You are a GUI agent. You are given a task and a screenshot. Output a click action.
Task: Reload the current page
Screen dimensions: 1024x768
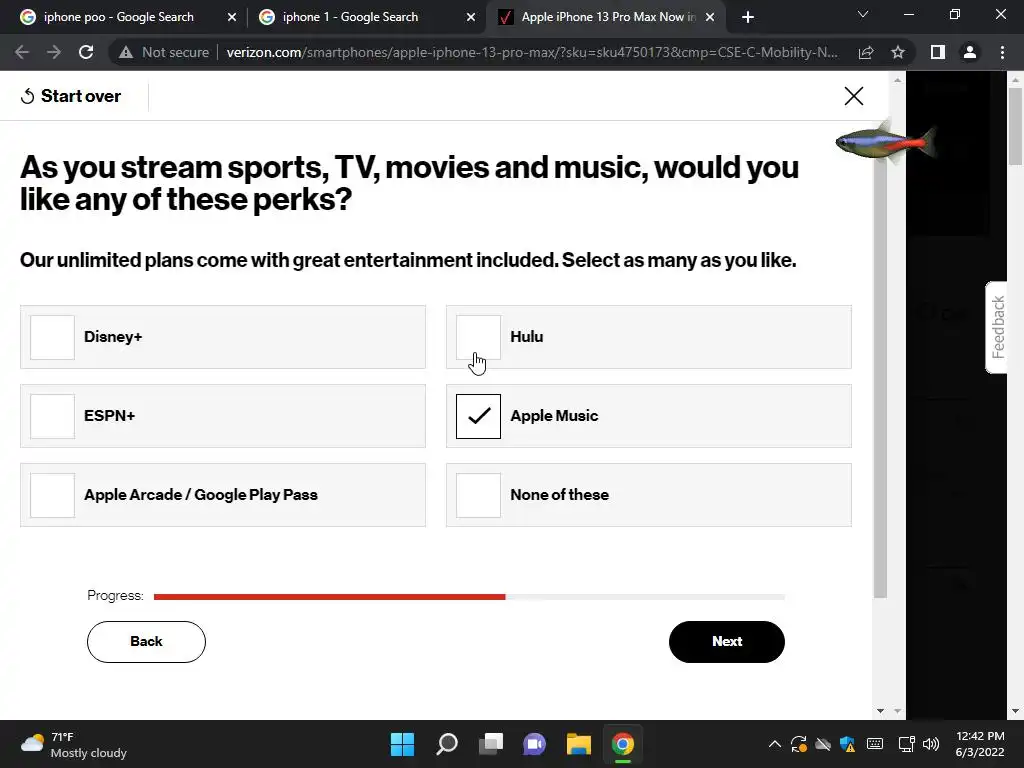pos(86,52)
